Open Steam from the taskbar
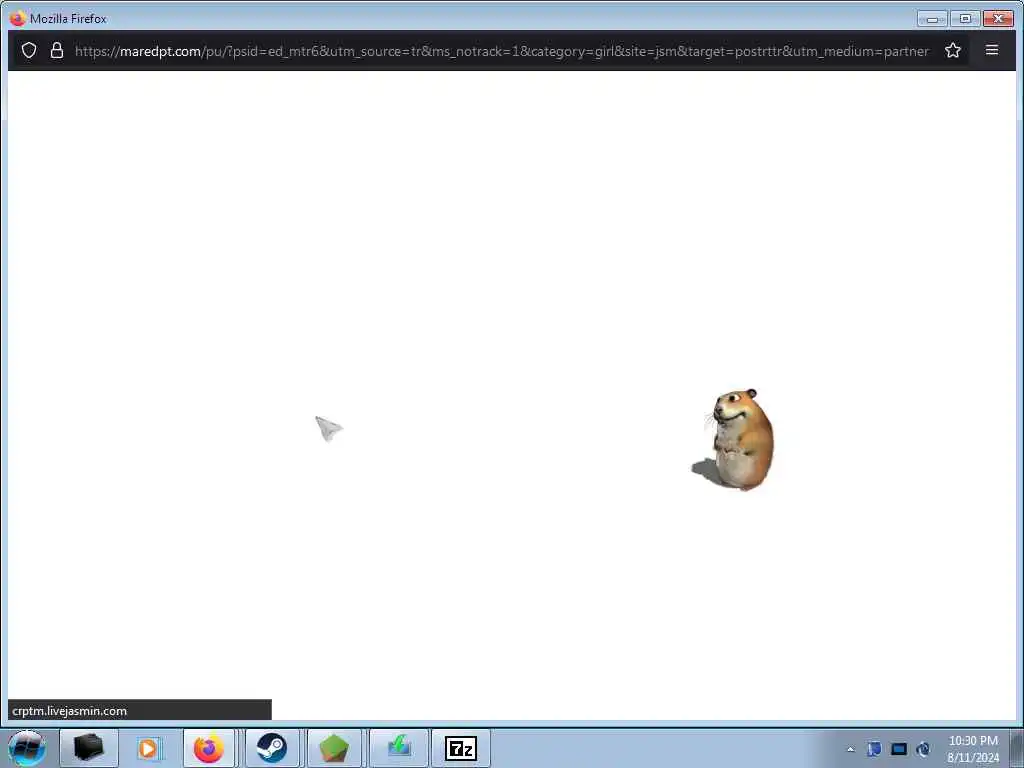This screenshot has height=768, width=1024. [272, 748]
